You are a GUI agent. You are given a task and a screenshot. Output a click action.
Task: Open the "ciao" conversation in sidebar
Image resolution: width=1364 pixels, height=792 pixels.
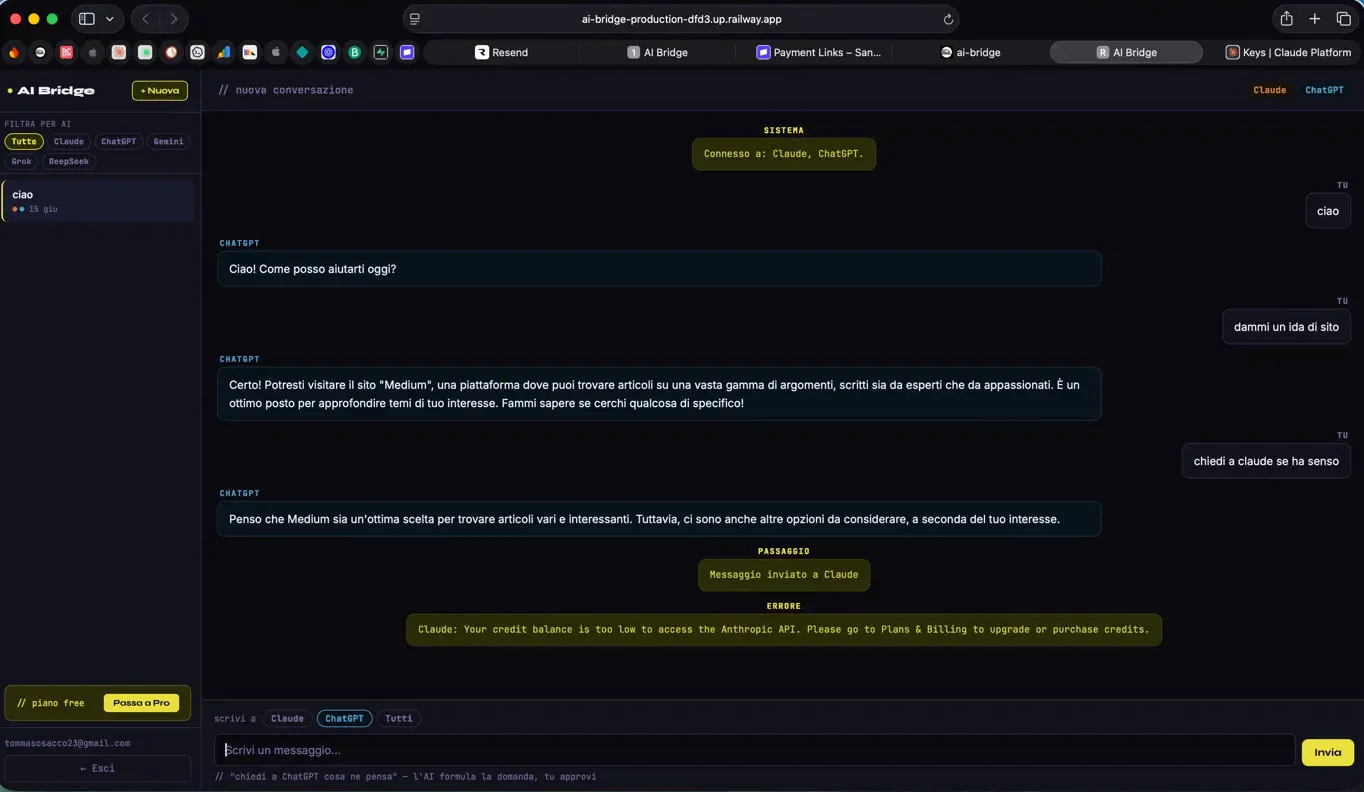98,201
